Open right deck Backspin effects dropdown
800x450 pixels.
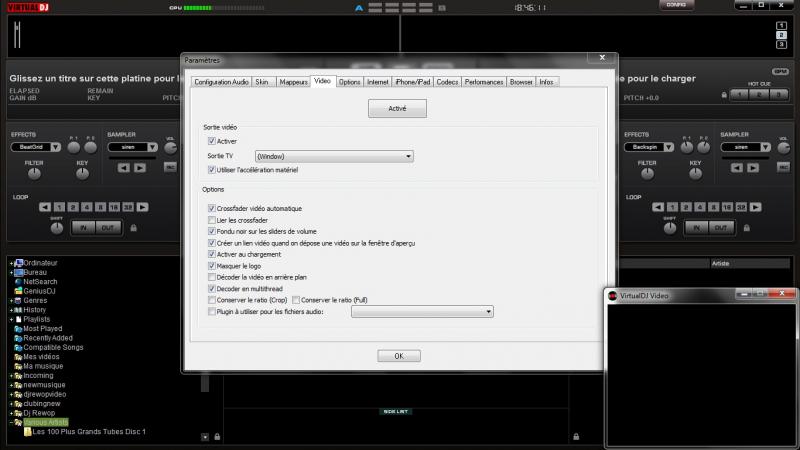pos(668,147)
